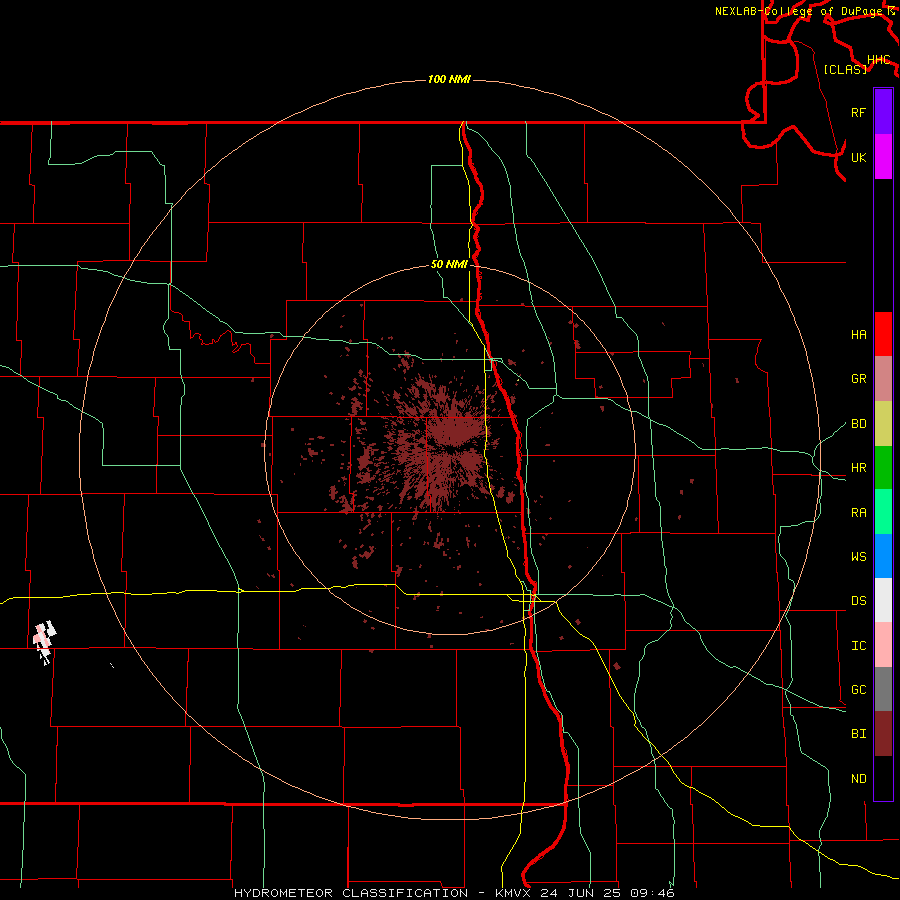Select the salmon GR legend swatch

point(883,378)
